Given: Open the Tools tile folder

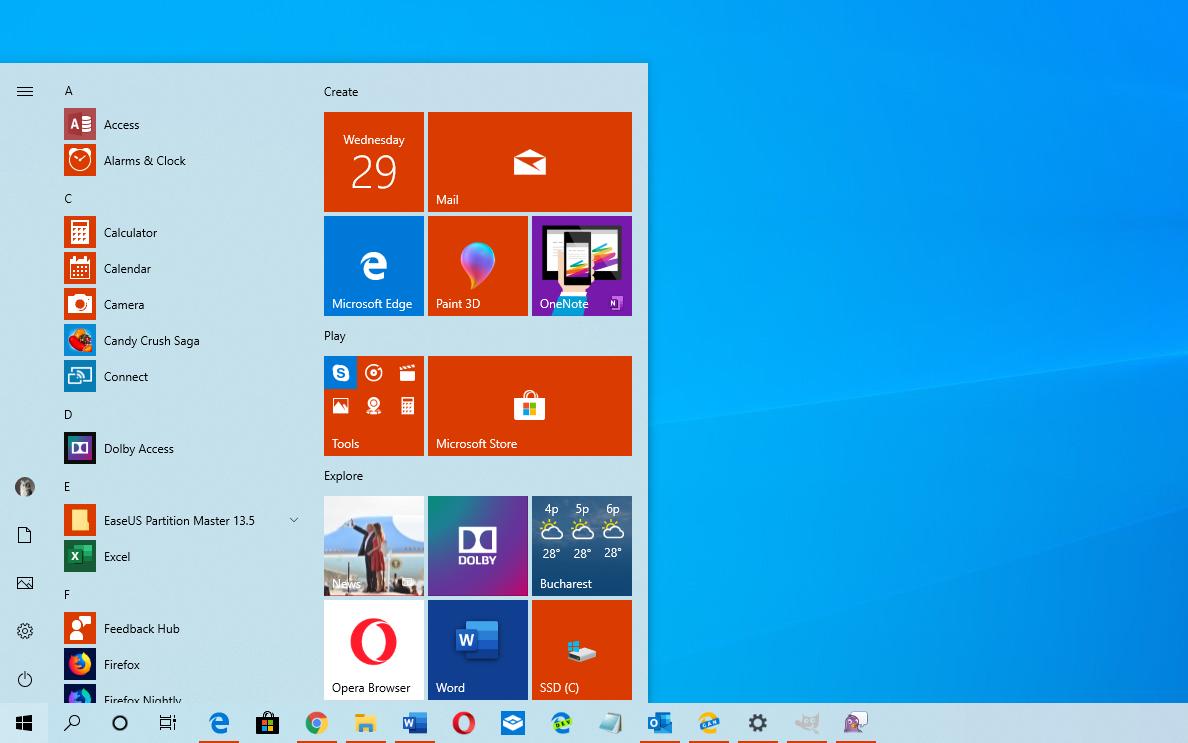Looking at the screenshot, I should 373,406.
